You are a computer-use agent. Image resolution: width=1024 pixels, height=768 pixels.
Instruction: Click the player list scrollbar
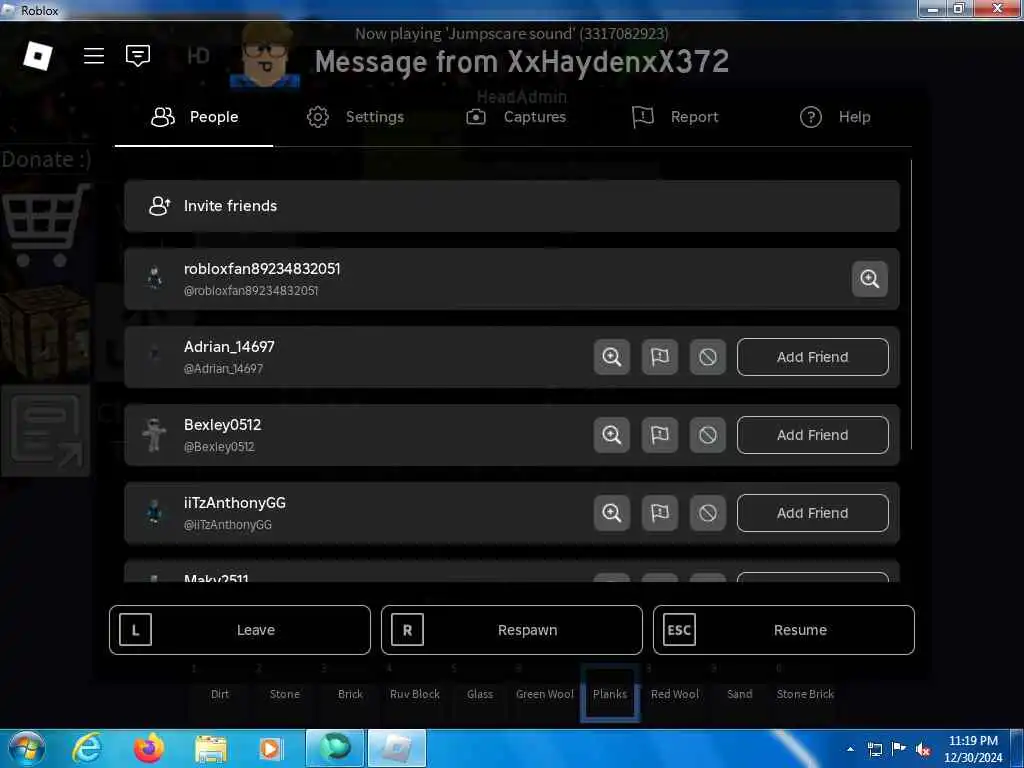click(x=910, y=304)
